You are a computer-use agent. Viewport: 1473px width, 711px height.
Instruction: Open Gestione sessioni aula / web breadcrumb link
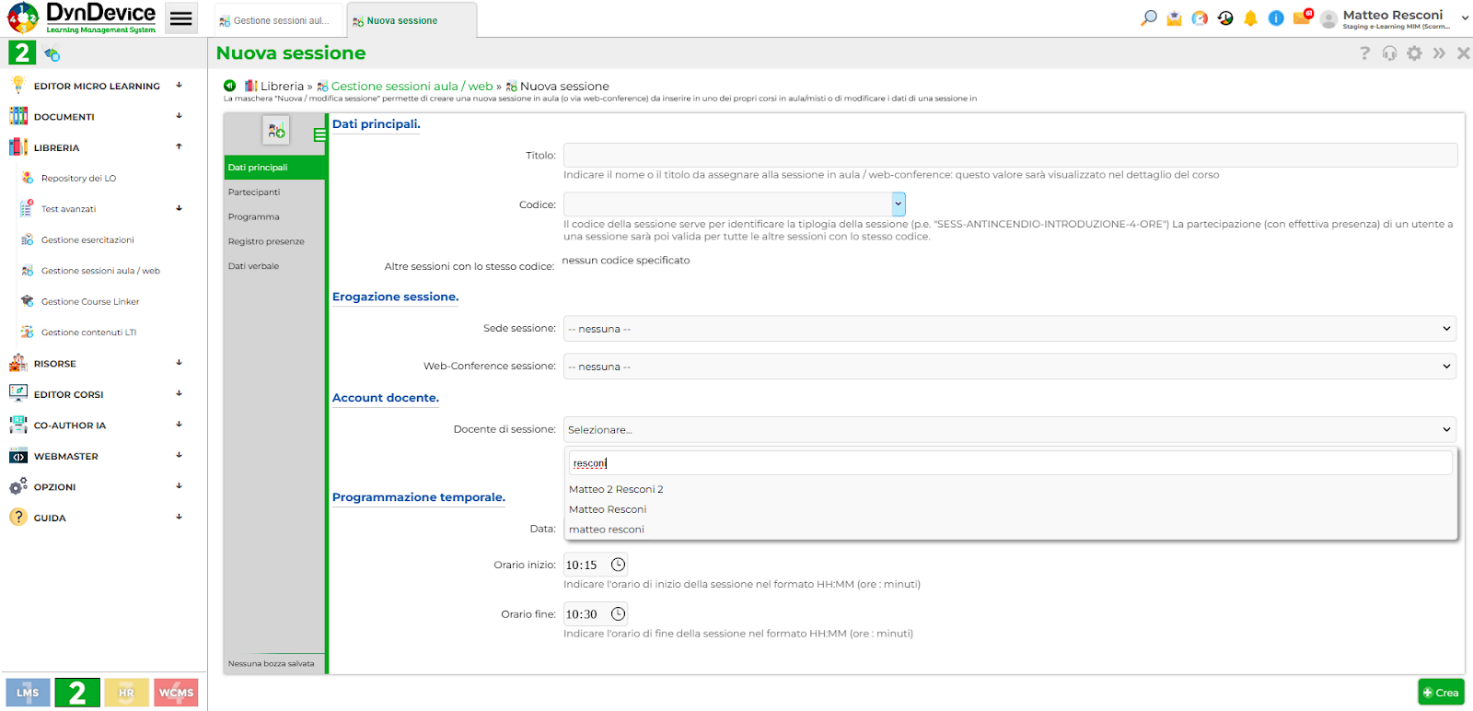[412, 86]
